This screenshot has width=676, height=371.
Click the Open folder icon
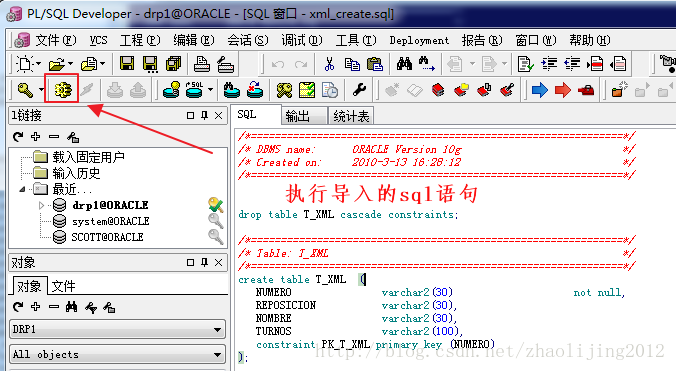coord(57,65)
